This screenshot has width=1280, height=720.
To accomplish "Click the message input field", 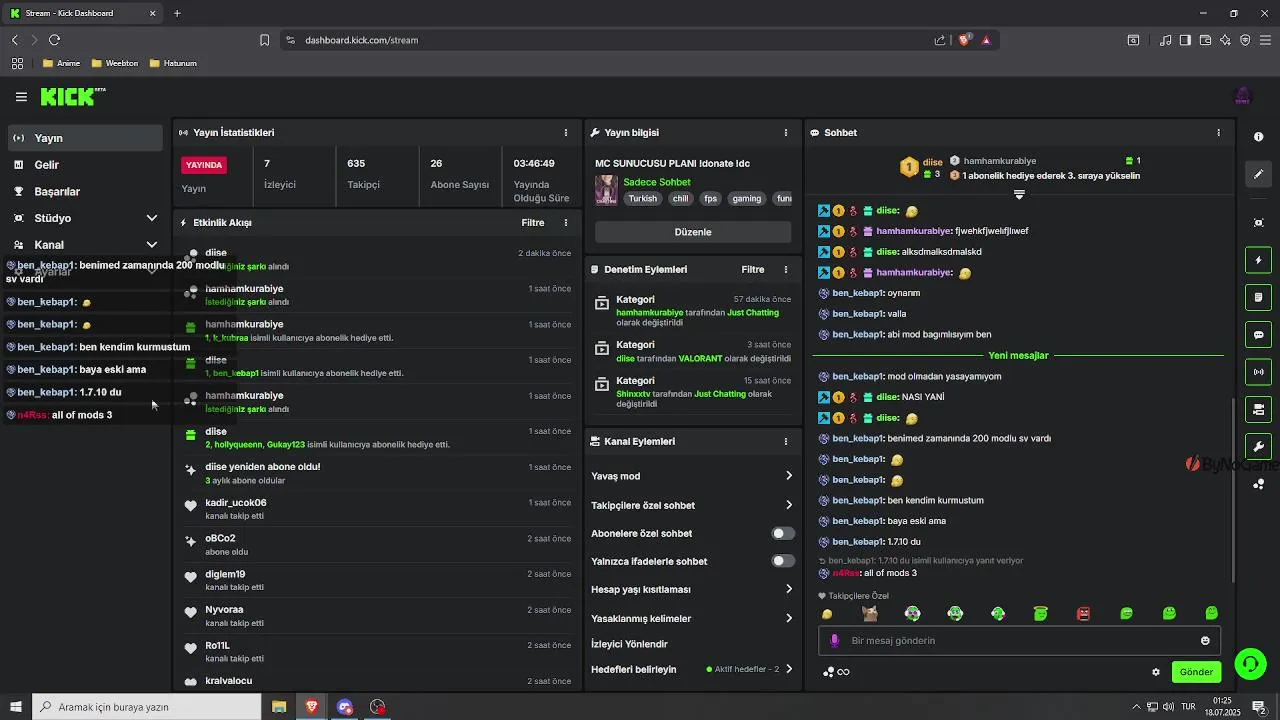I will (1018, 641).
